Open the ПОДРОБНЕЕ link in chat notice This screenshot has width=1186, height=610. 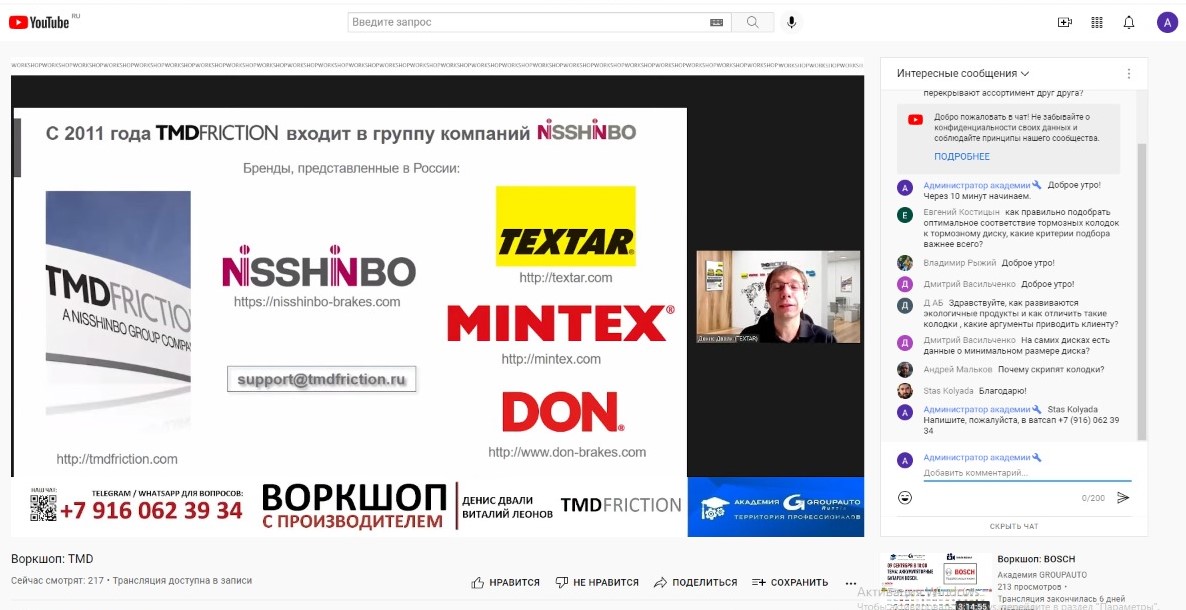(x=961, y=157)
